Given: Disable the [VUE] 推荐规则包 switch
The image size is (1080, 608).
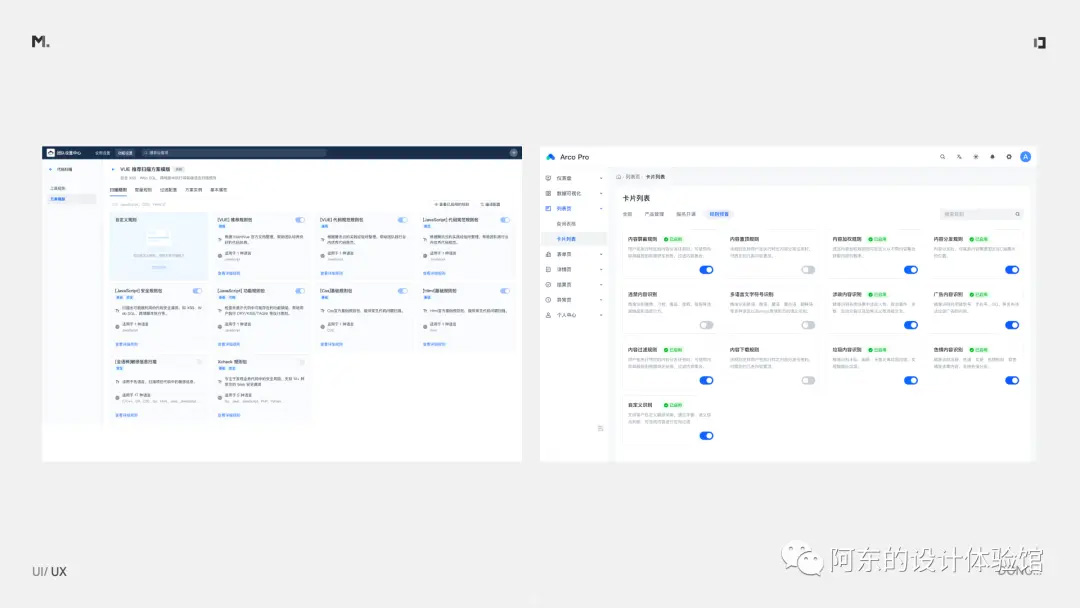Looking at the screenshot, I should click(300, 220).
